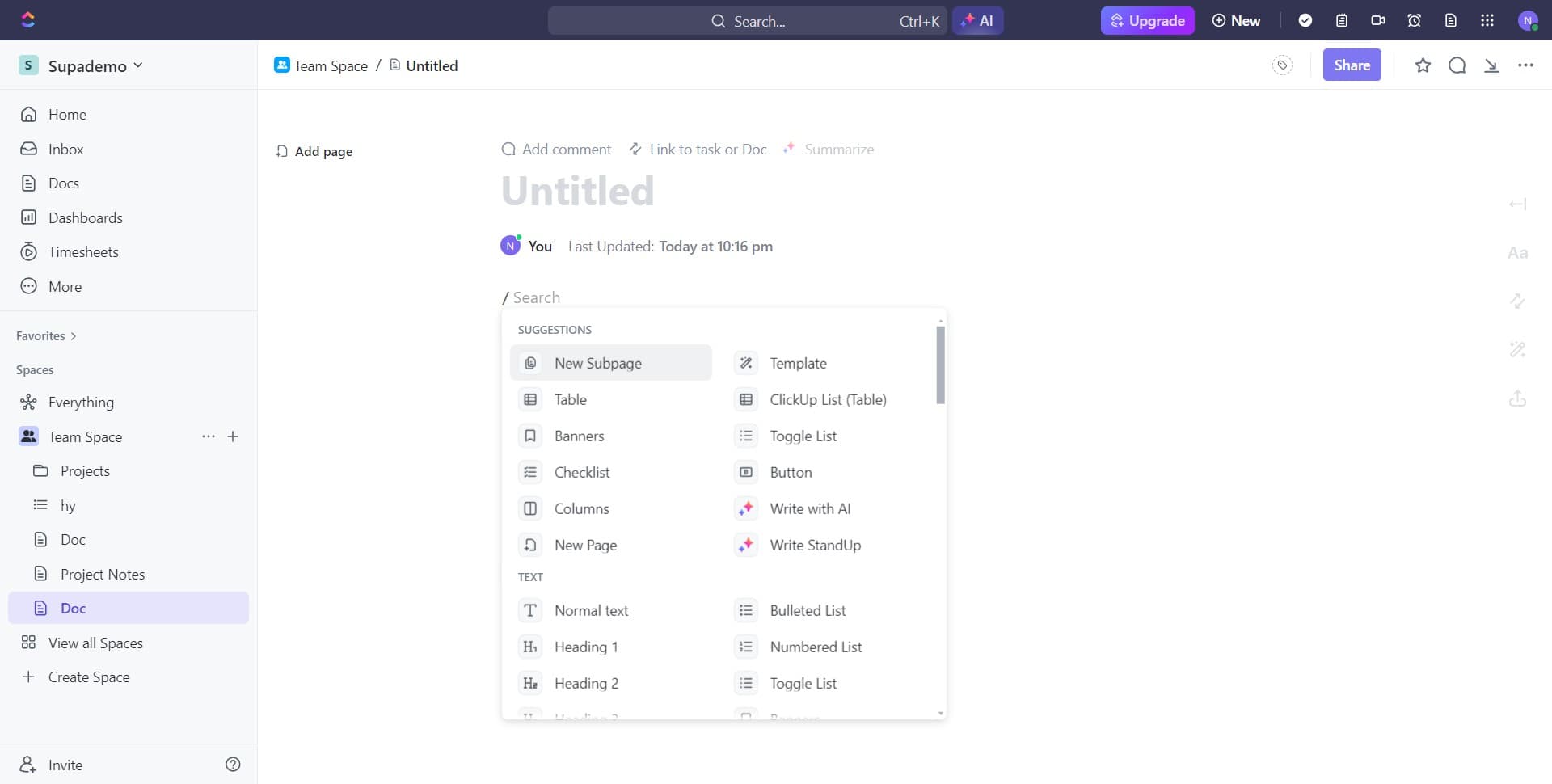Choose Write with AI from suggestions
This screenshot has height=784, width=1552.
point(810,508)
